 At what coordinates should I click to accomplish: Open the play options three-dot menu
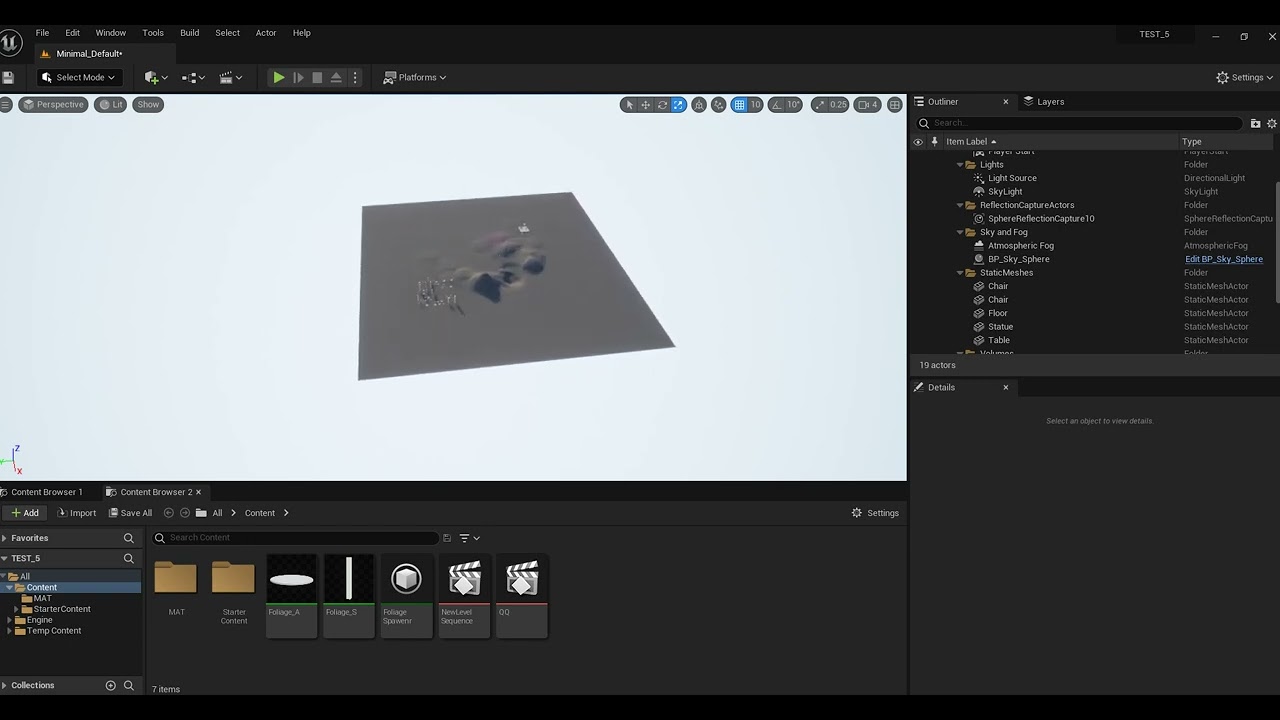354,77
